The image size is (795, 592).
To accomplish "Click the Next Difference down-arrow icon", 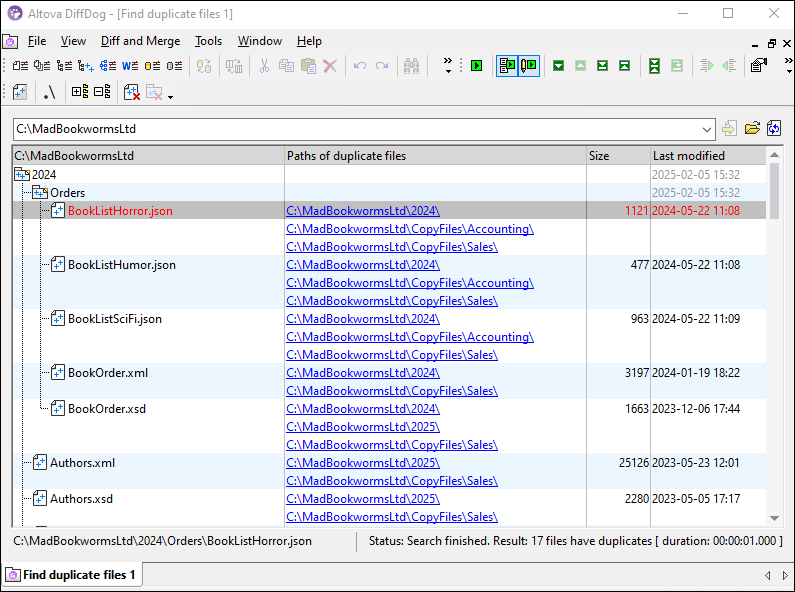I will (559, 66).
